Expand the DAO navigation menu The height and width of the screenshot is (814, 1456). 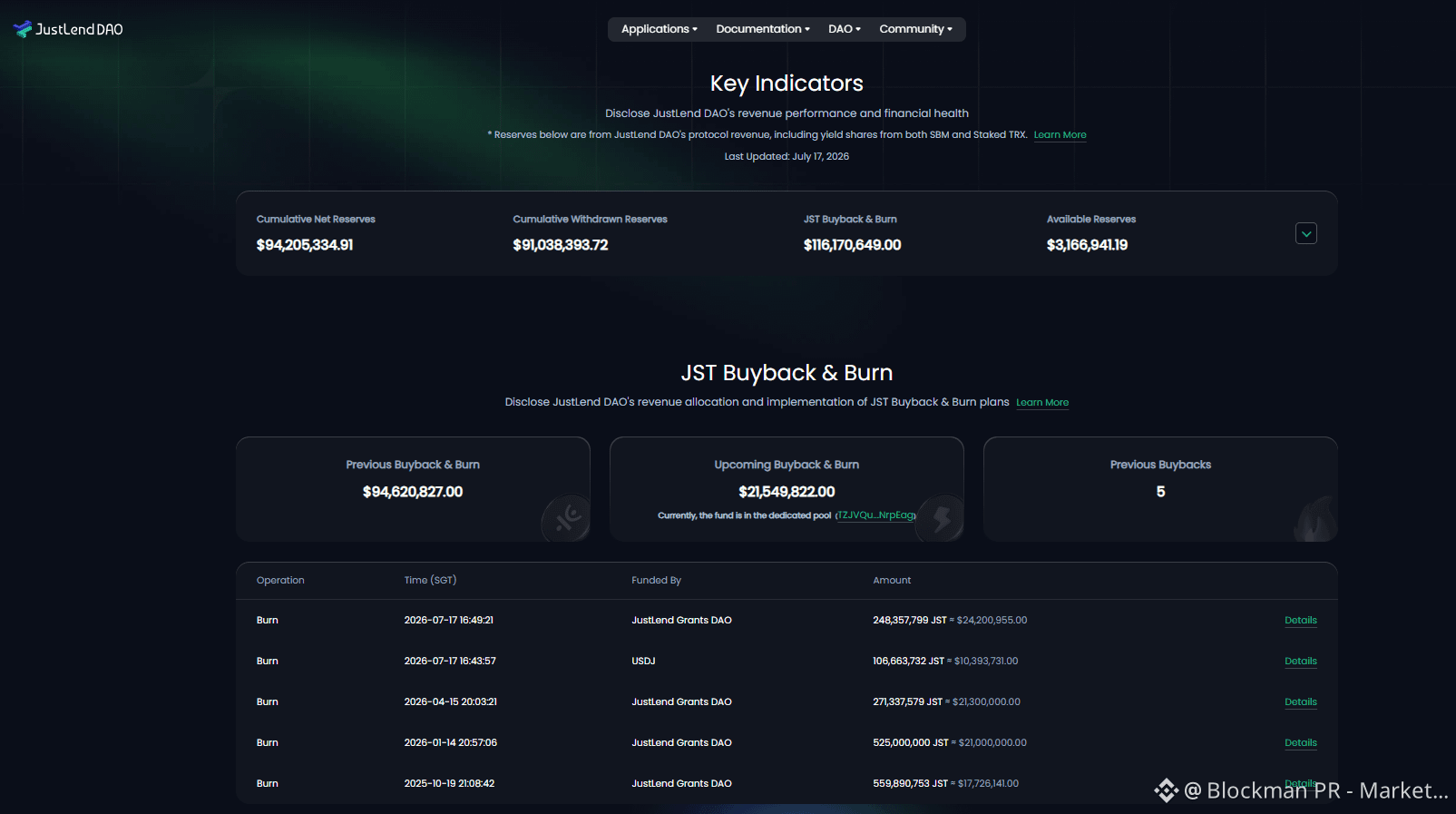pos(845,29)
